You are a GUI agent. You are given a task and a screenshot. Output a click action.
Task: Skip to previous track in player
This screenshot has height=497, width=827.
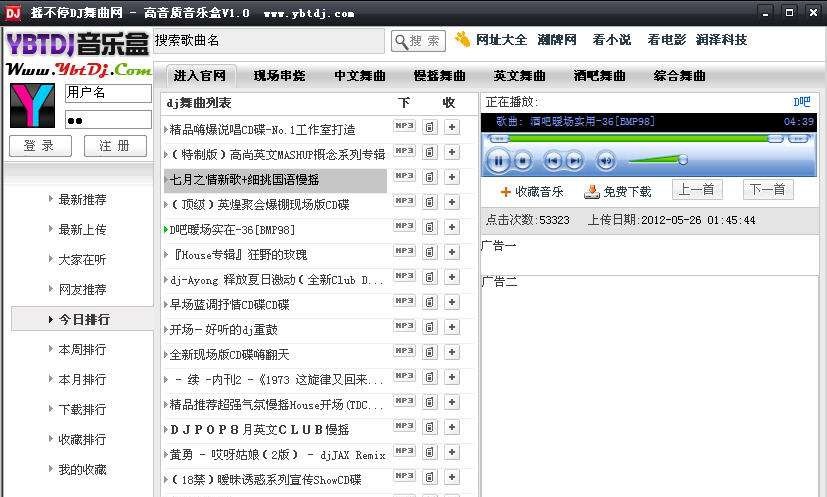click(552, 160)
